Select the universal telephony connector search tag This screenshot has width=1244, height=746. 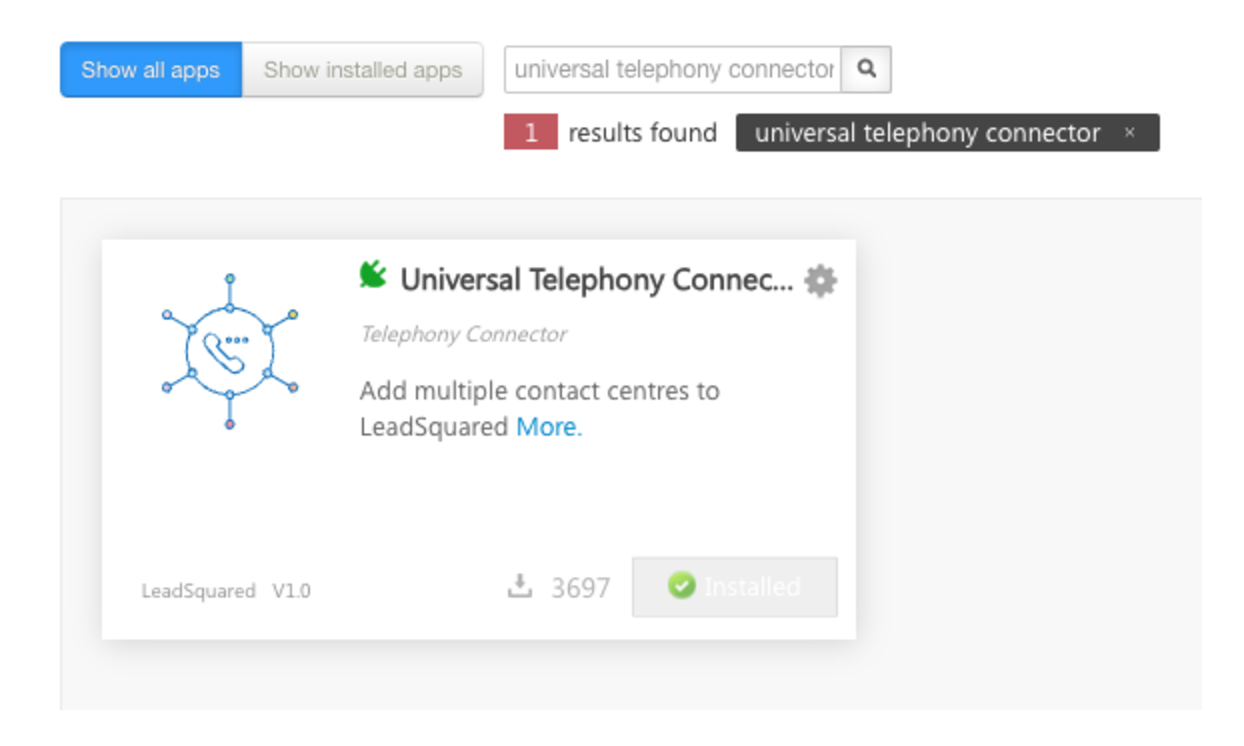[927, 133]
